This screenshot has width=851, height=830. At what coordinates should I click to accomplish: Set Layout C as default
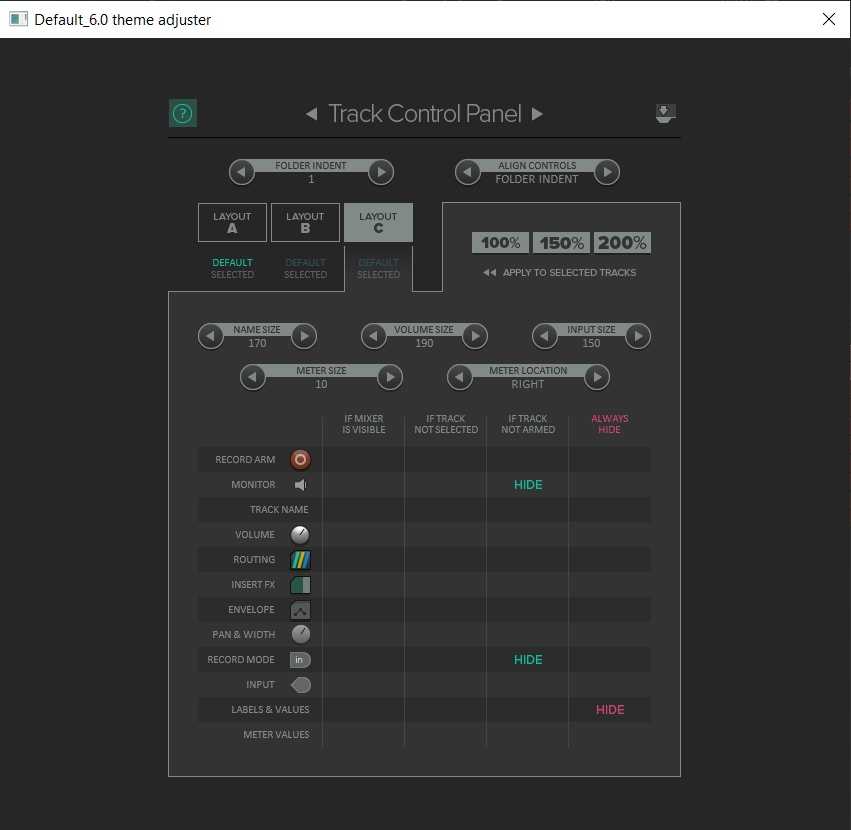pyautogui.click(x=378, y=262)
